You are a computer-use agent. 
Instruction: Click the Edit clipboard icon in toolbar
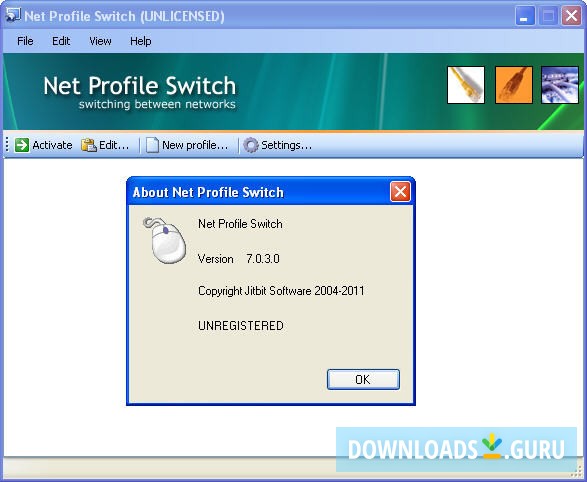point(89,145)
